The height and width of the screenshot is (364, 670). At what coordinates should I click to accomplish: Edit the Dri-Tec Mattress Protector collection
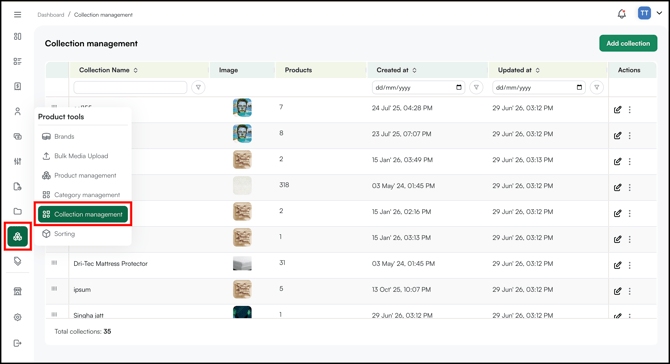pos(617,265)
